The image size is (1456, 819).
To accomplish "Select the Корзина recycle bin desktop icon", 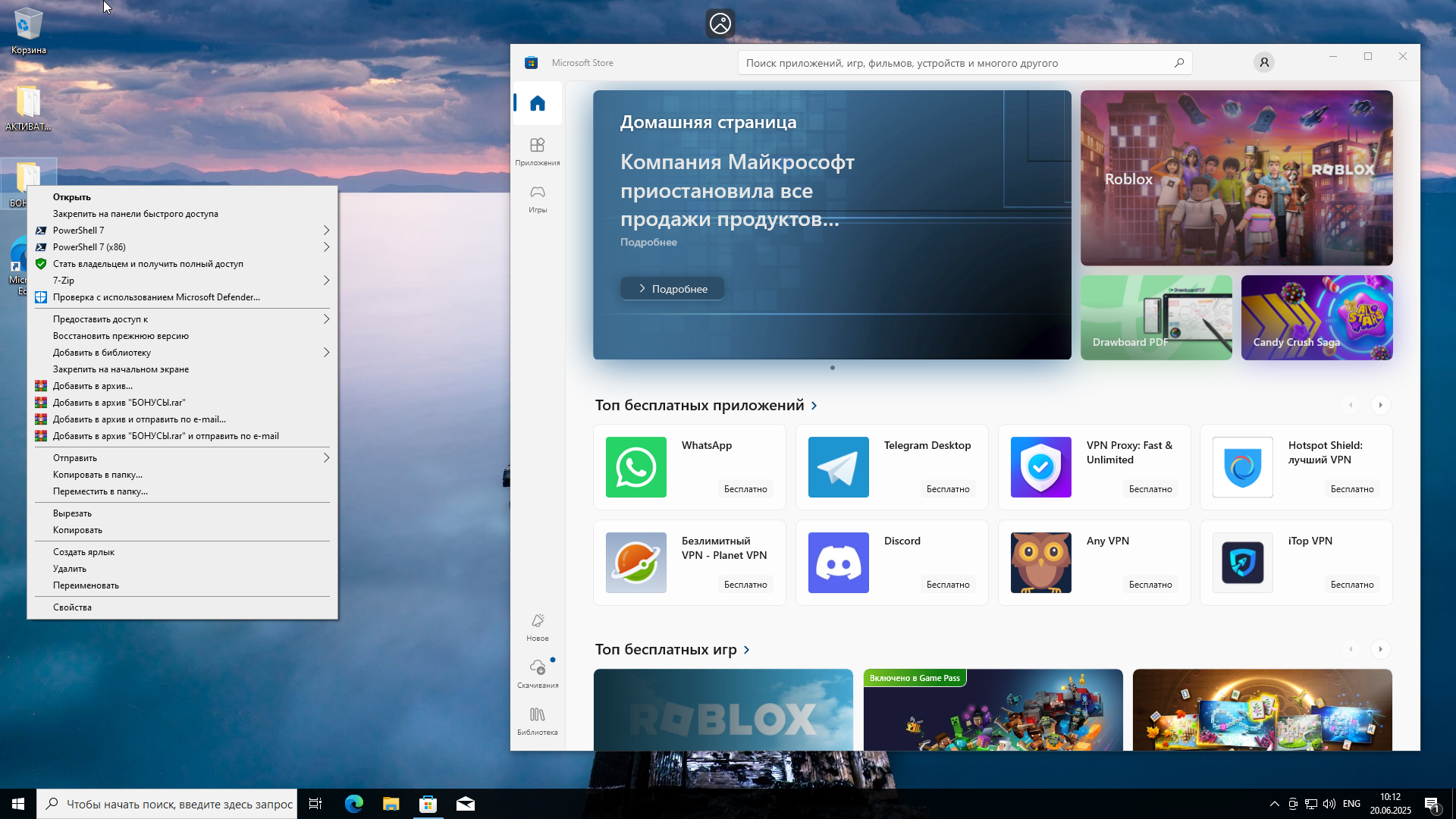I will [x=29, y=31].
